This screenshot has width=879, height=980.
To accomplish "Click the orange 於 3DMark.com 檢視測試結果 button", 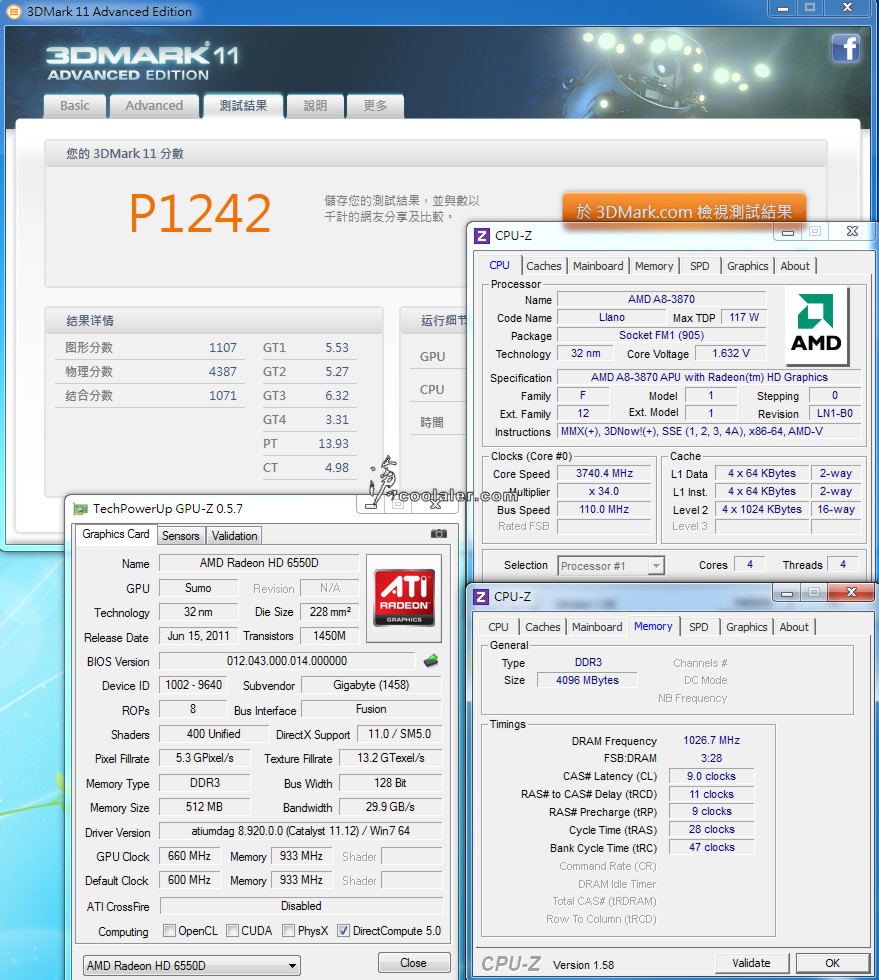I will pos(684,211).
